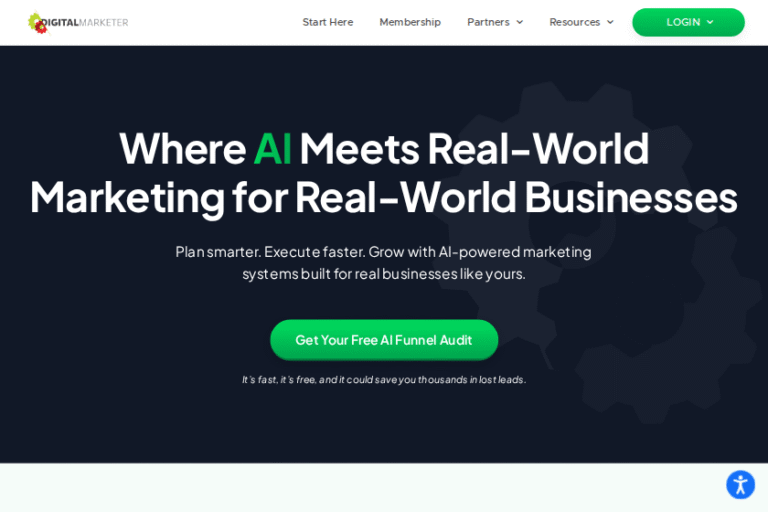Click the light section below the hero
The image size is (768, 512).
(x=362, y=488)
